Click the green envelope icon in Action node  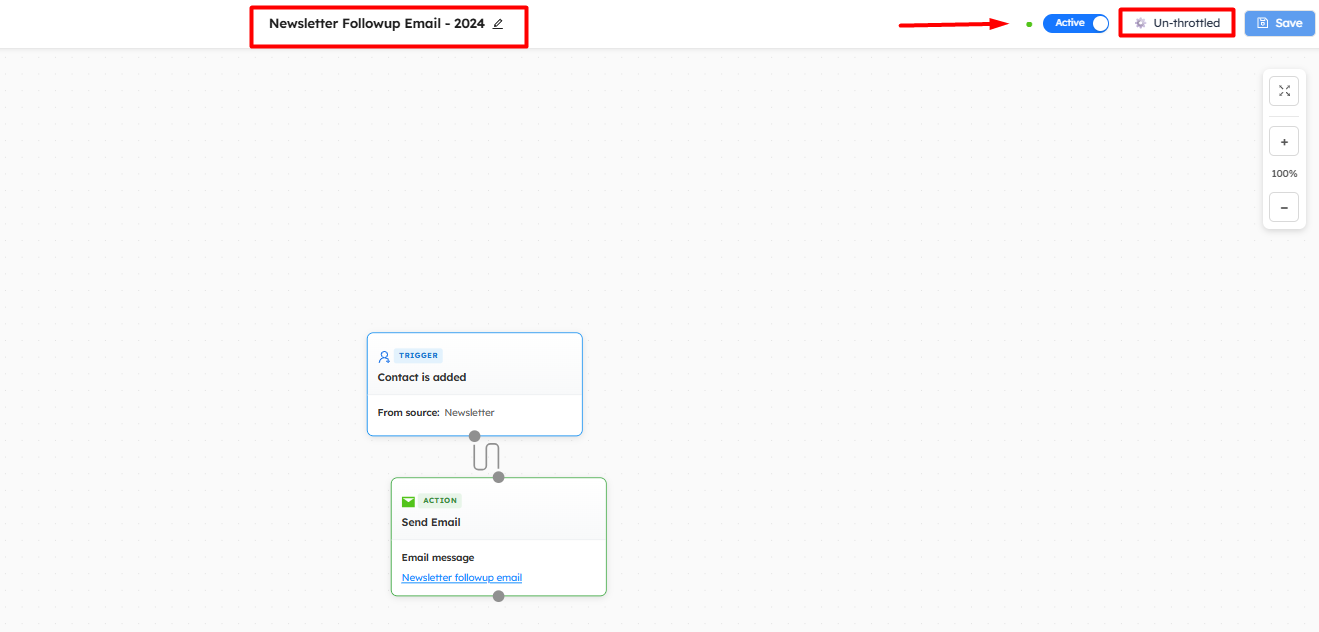pyautogui.click(x=408, y=501)
